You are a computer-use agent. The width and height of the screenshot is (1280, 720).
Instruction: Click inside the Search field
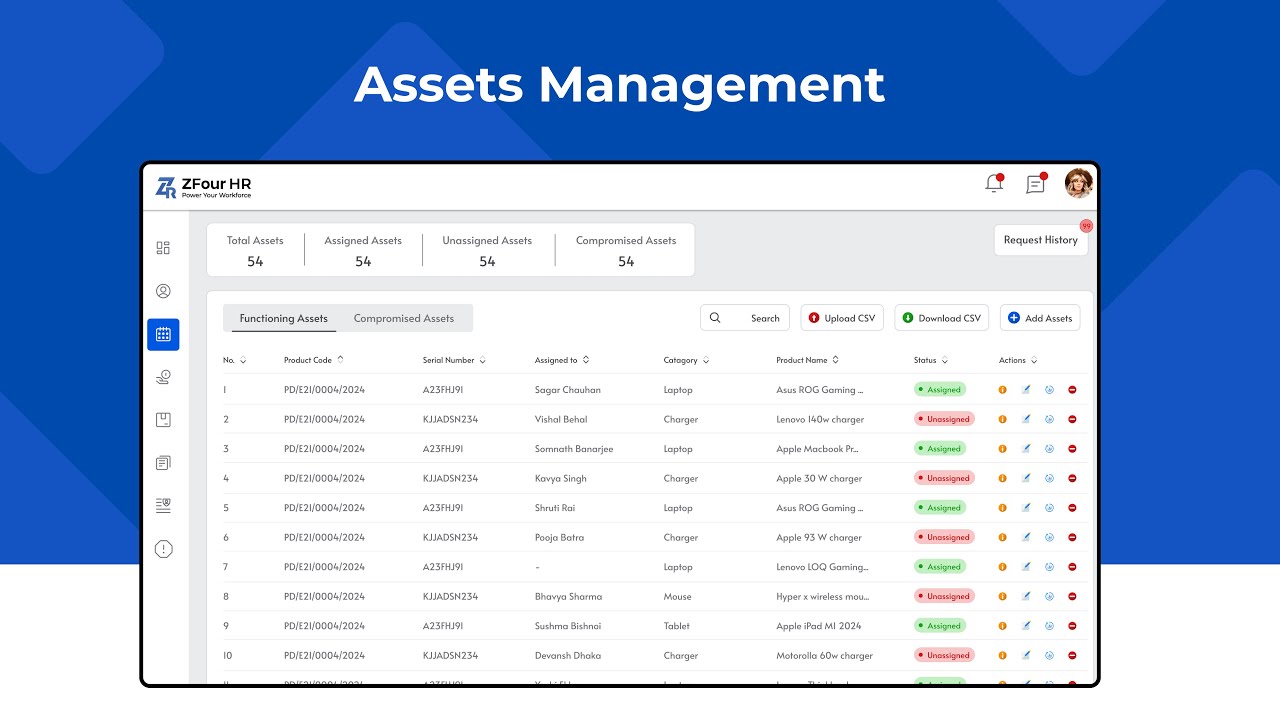point(750,317)
